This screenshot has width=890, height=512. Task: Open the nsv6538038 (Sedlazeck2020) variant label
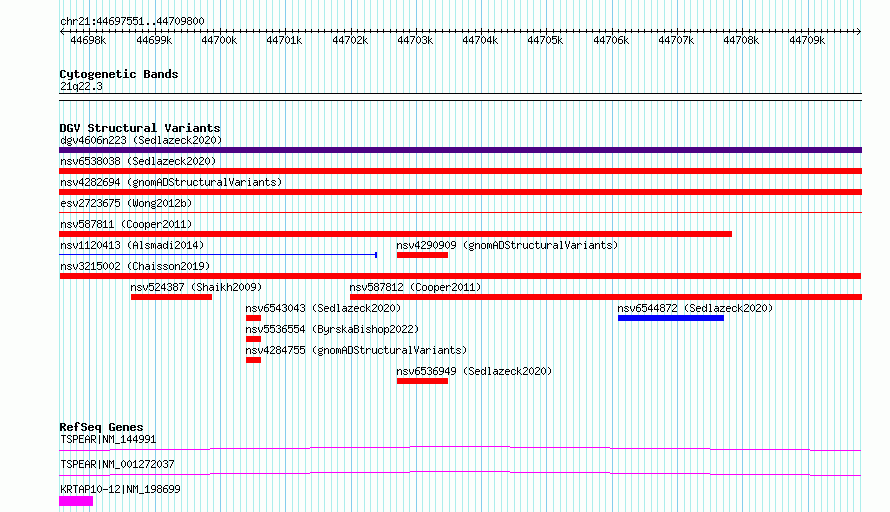(138, 161)
